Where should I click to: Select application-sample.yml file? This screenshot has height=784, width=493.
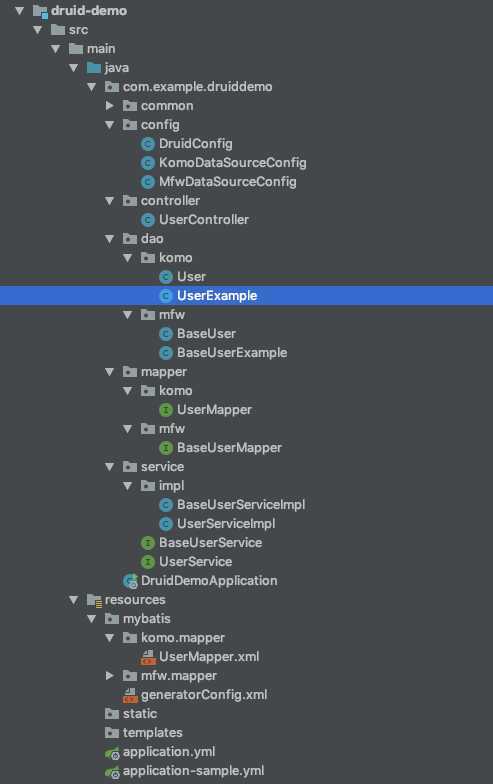pyautogui.click(x=194, y=771)
